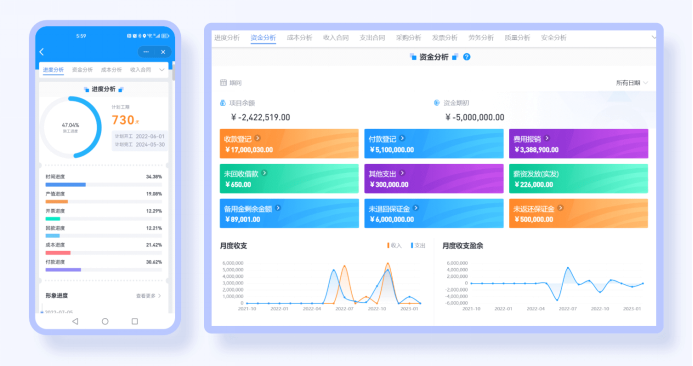The width and height of the screenshot is (693, 366).
Task: Tap the back arrow in phone header
Action: [42, 52]
